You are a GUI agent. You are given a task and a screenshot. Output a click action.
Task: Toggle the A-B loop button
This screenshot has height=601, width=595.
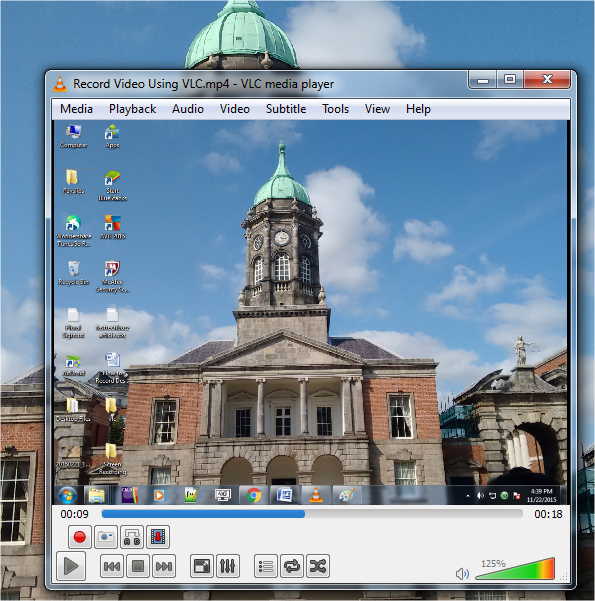132,537
